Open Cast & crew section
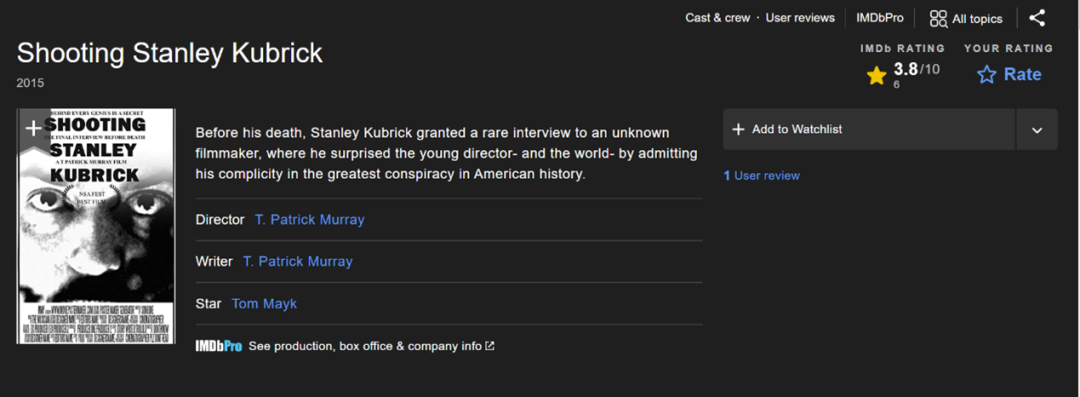 click(x=717, y=18)
